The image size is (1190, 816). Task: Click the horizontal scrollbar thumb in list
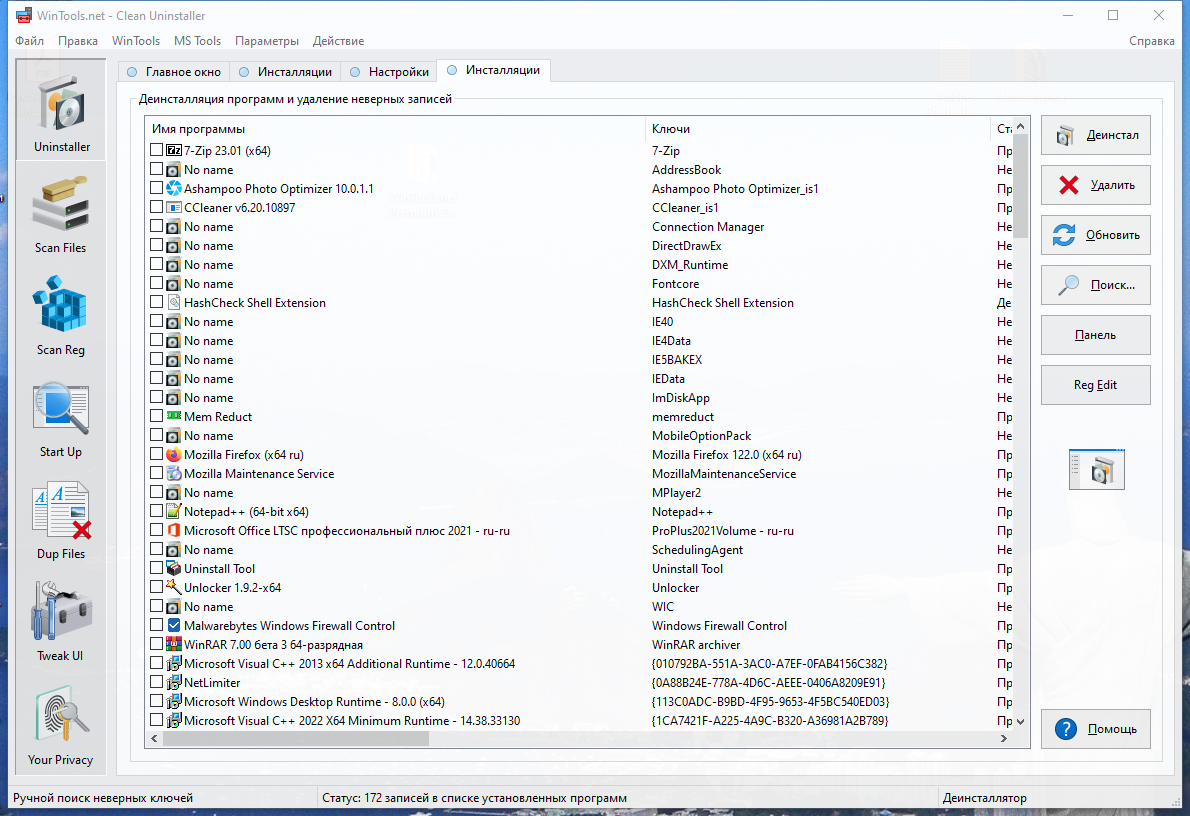[x=296, y=738]
